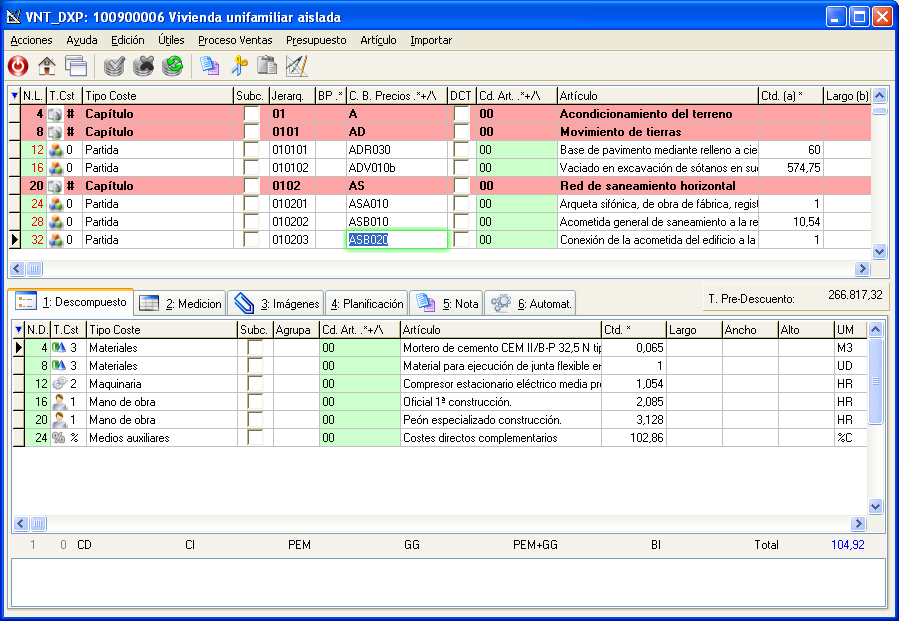This screenshot has width=899, height=621.
Task: Click upper grid vertical scrollbar down arrow
Action: [880, 252]
